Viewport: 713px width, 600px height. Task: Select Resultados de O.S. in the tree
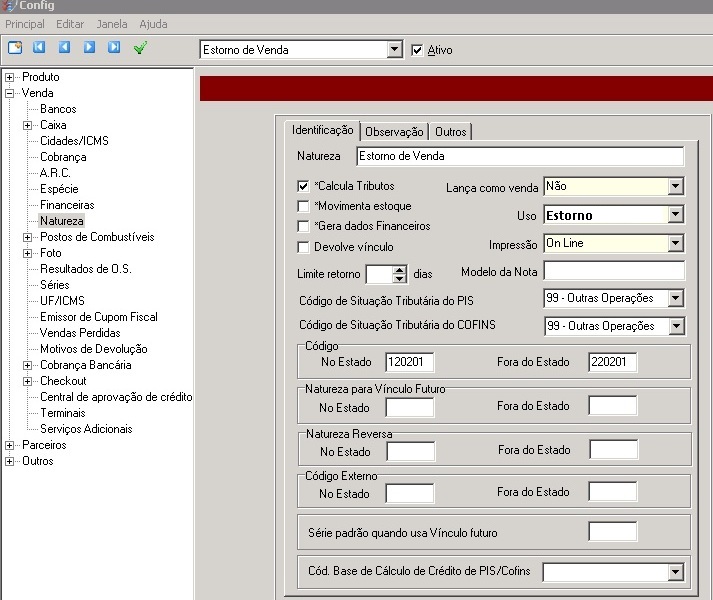(86, 269)
